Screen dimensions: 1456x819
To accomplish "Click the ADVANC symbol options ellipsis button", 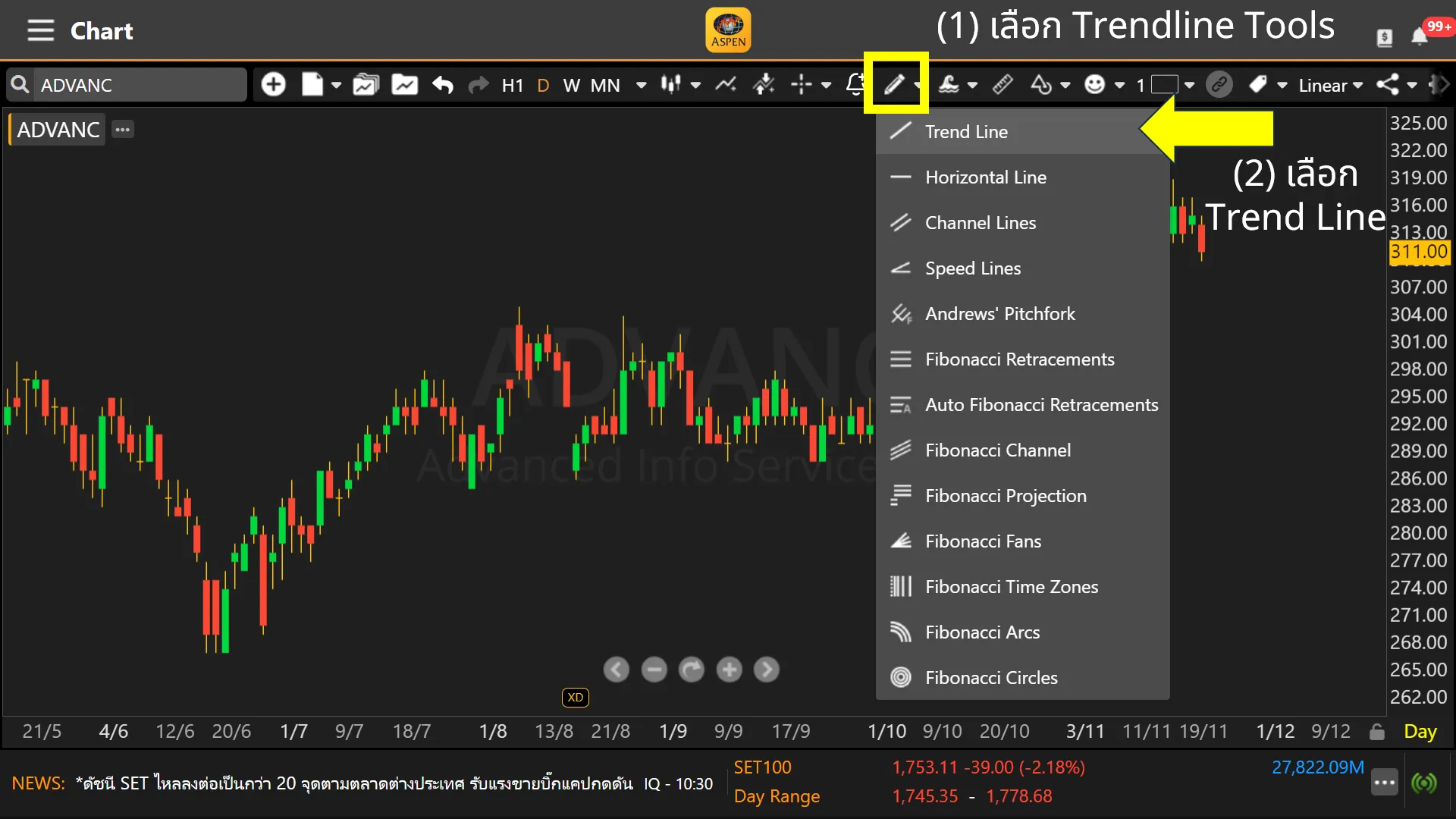I will (x=122, y=130).
